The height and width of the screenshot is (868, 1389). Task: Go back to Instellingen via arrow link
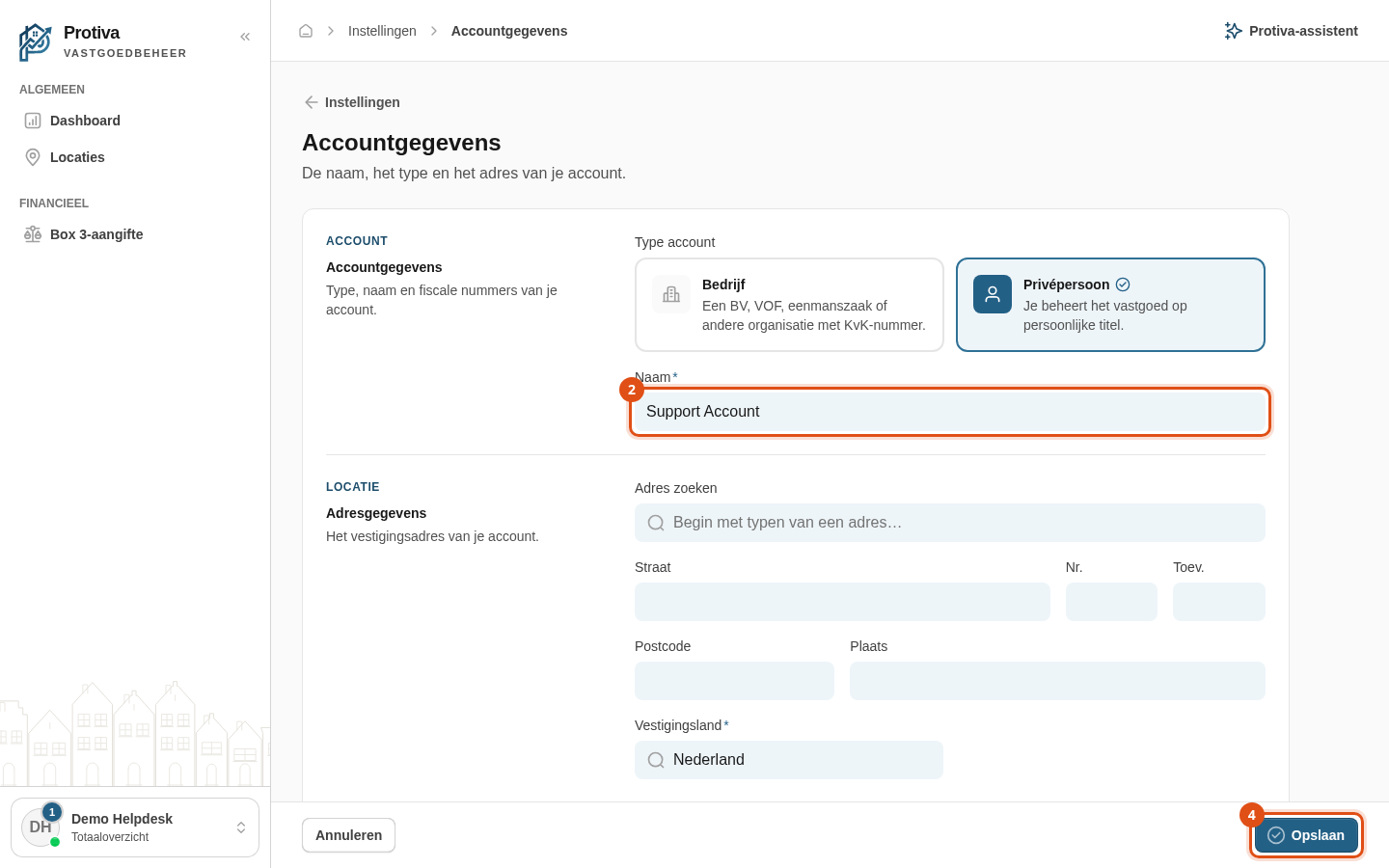coord(352,102)
